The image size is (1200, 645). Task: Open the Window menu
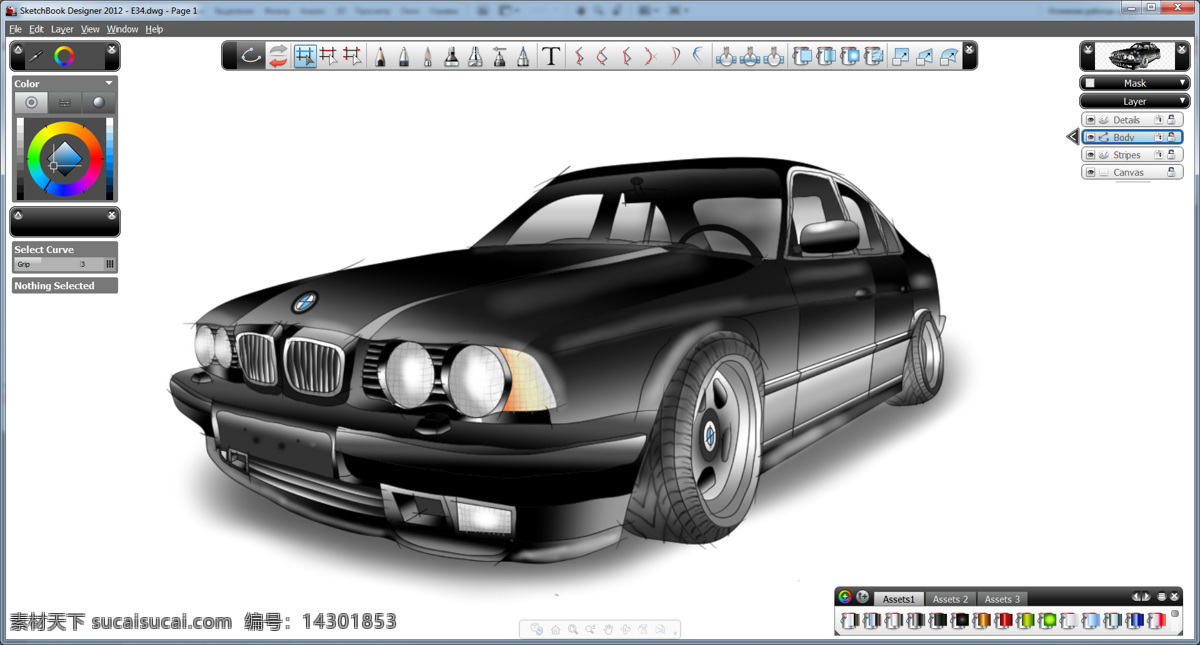pos(123,29)
